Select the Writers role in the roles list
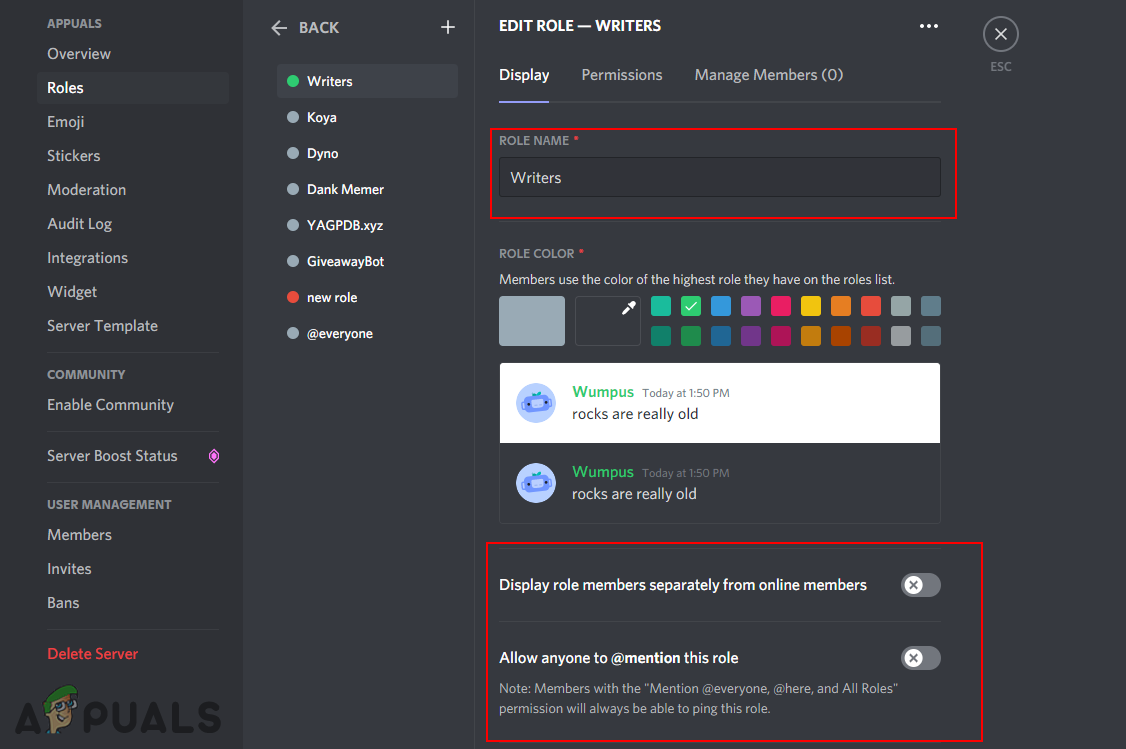Viewport: 1126px width, 749px height. [367, 81]
